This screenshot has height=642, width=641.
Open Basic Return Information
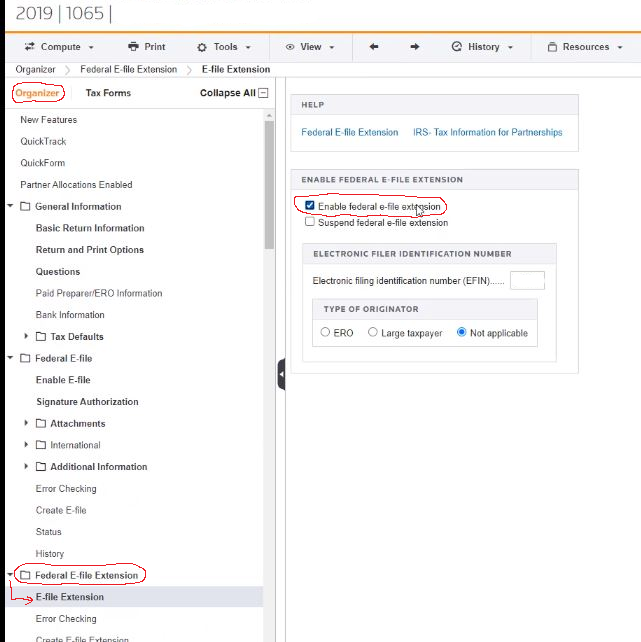coord(90,228)
